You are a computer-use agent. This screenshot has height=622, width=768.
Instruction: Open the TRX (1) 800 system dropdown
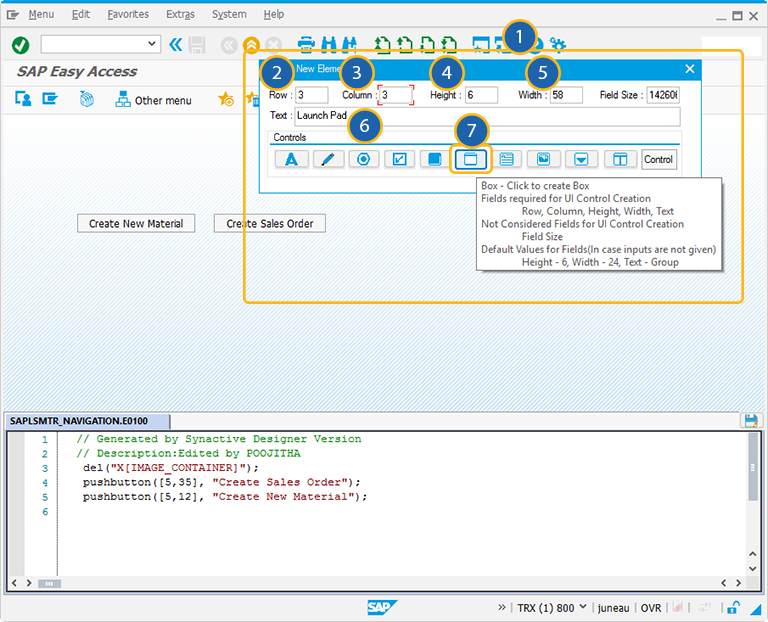click(583, 607)
